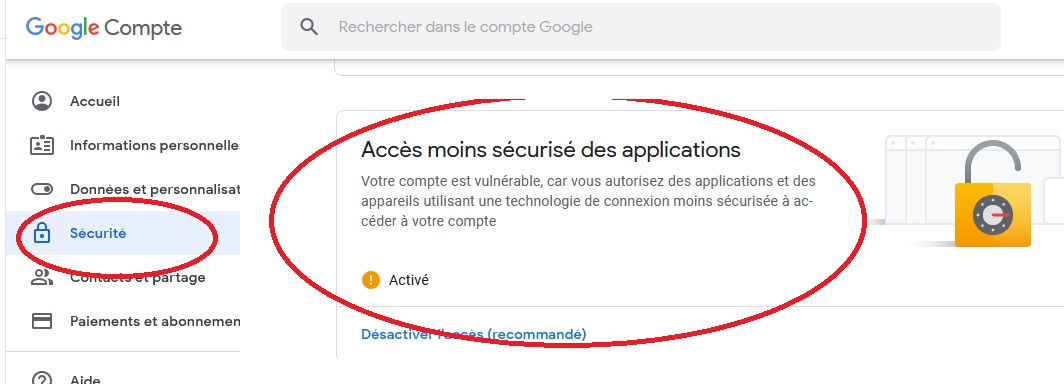Click the Sécurité lock icon

42,233
